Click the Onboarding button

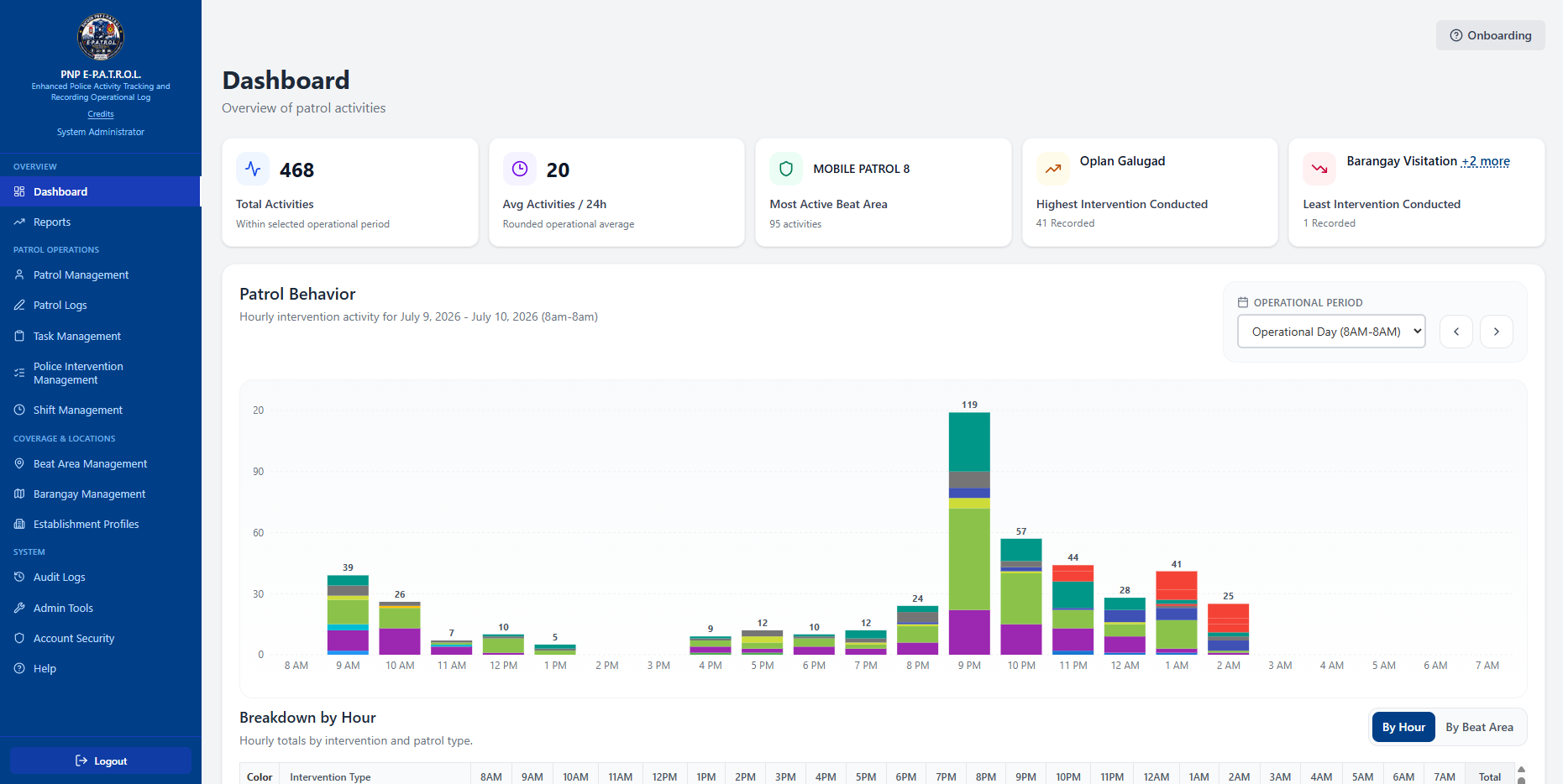pyautogui.click(x=1490, y=35)
